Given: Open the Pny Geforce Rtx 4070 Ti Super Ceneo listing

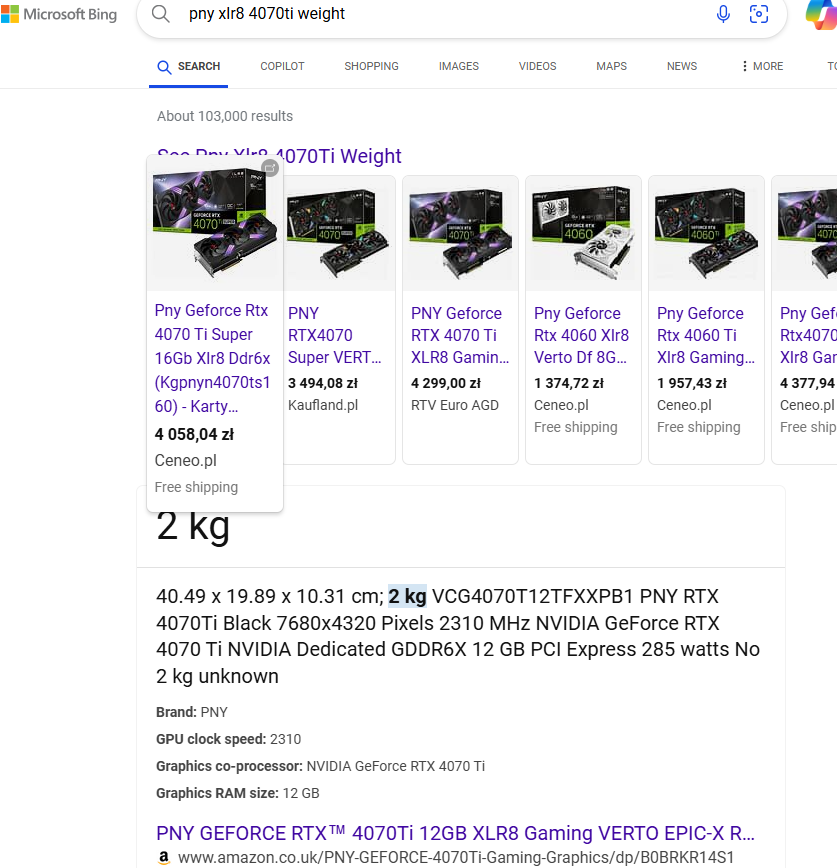Looking at the screenshot, I should [x=212, y=358].
